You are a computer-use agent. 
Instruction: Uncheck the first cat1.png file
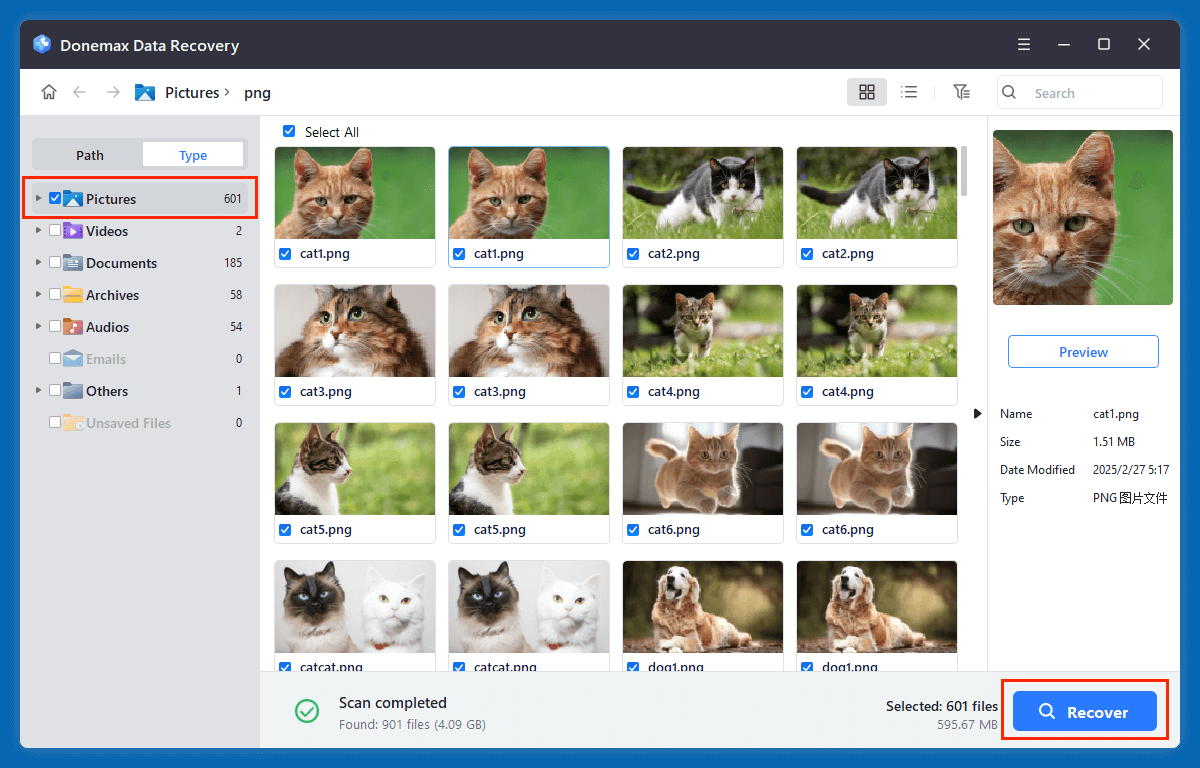[285, 253]
